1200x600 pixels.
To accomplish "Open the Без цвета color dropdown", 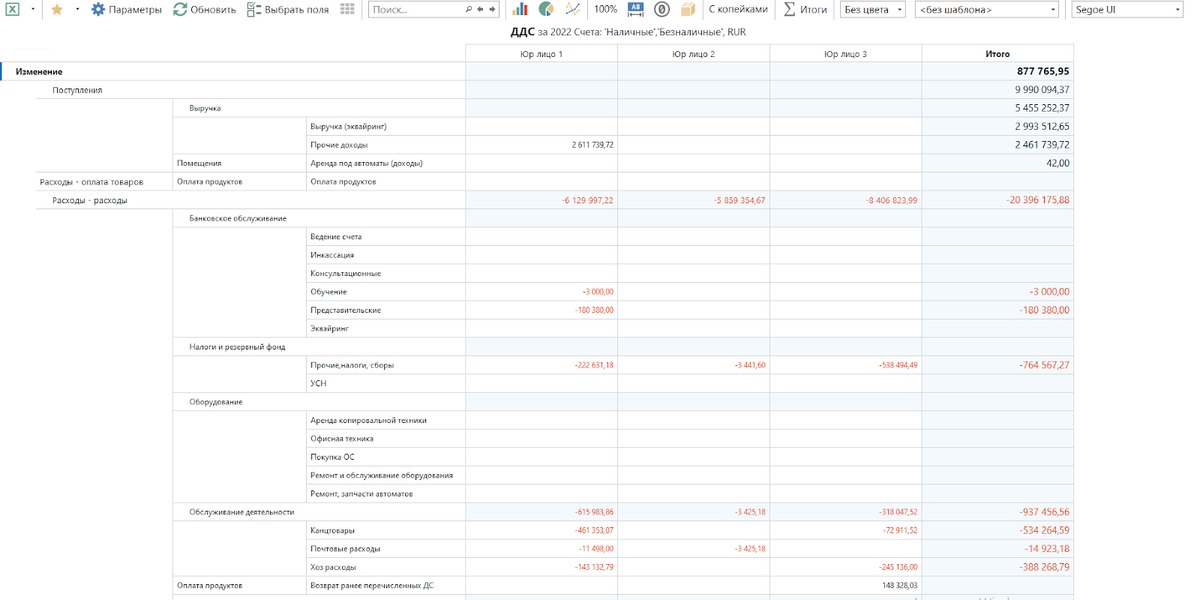I will point(873,9).
